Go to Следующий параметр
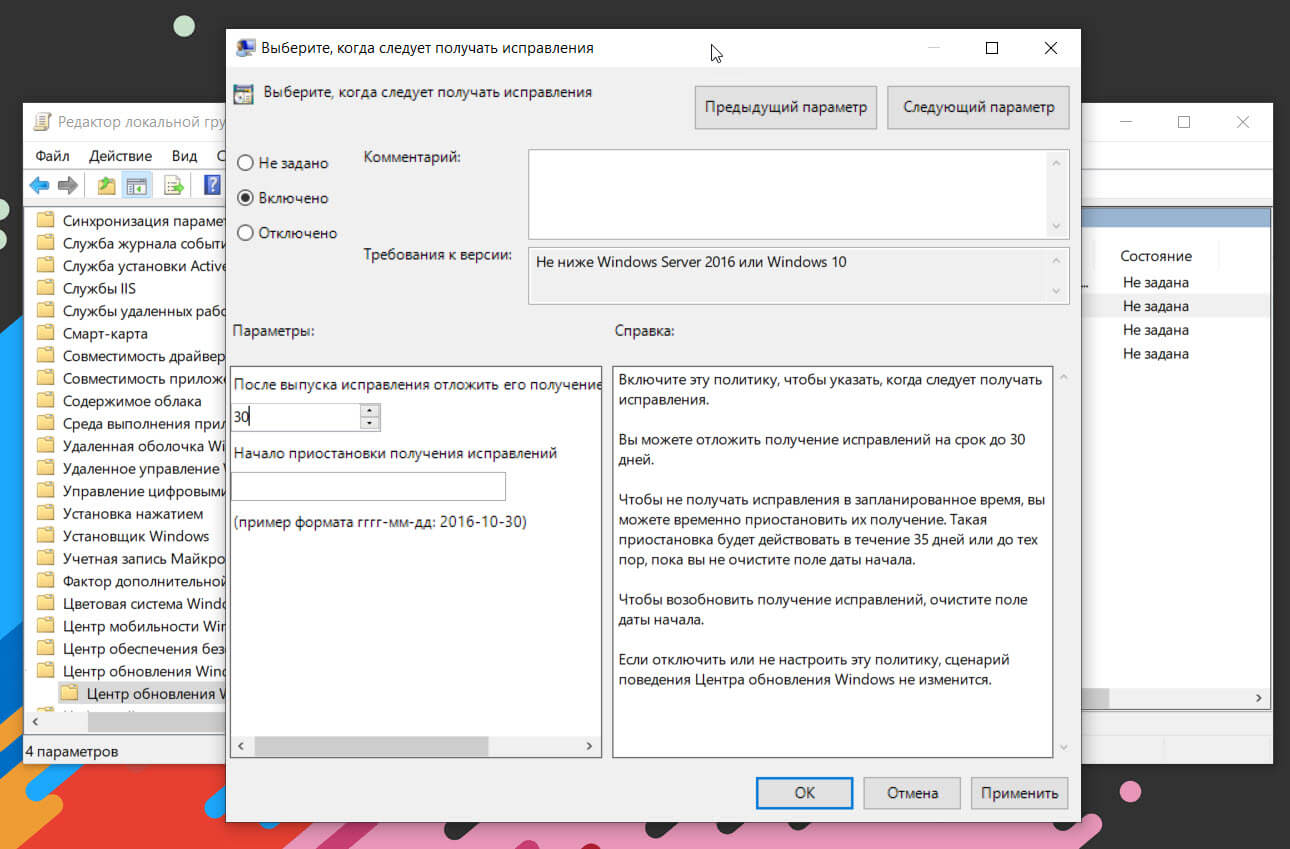The height and width of the screenshot is (849, 1290). click(x=978, y=107)
